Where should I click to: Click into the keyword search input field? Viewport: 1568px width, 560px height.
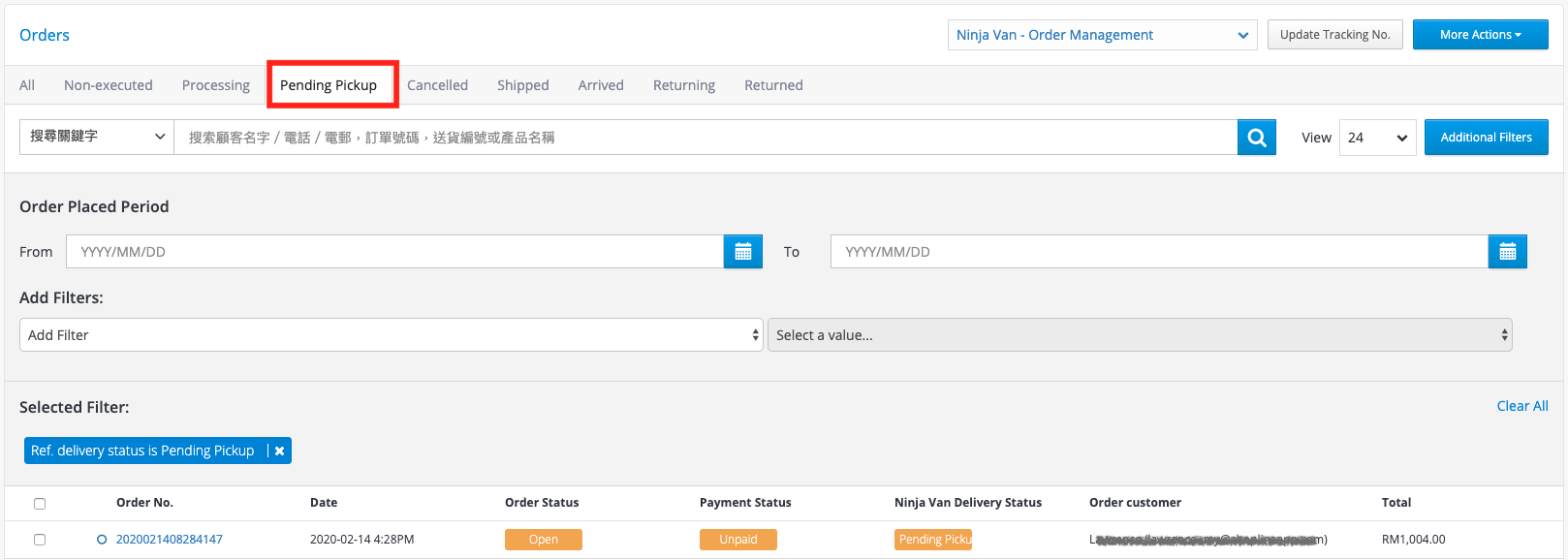[706, 138]
